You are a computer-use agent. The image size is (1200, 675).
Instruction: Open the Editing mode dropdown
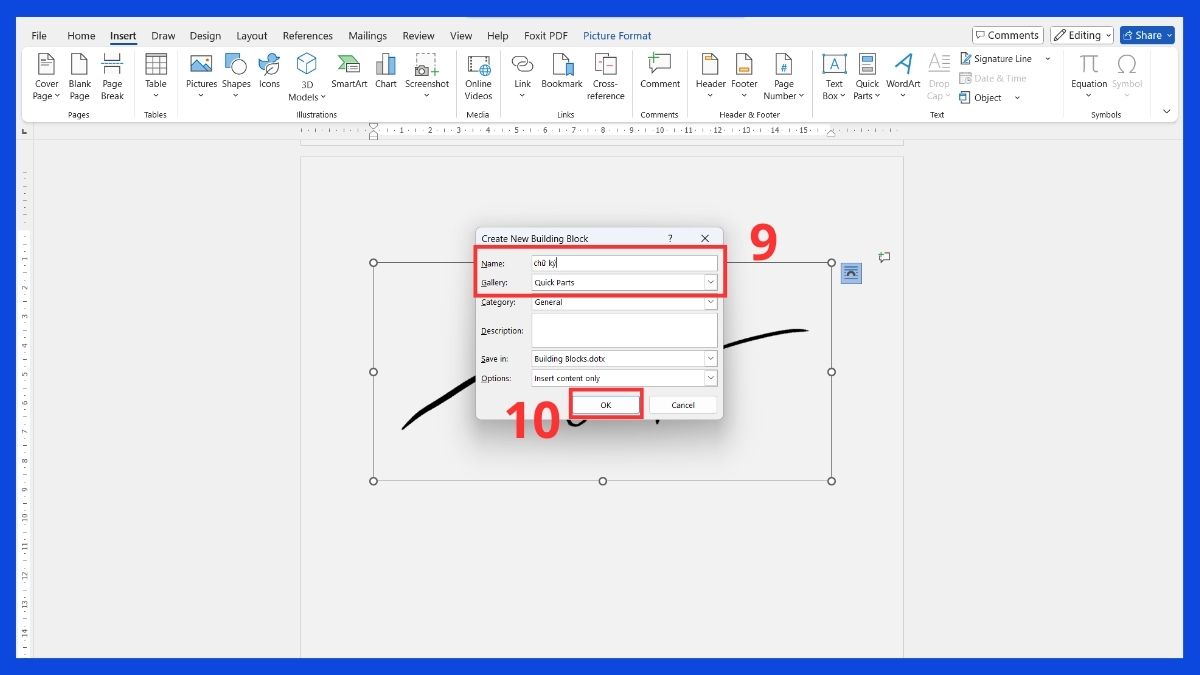click(x=1081, y=35)
